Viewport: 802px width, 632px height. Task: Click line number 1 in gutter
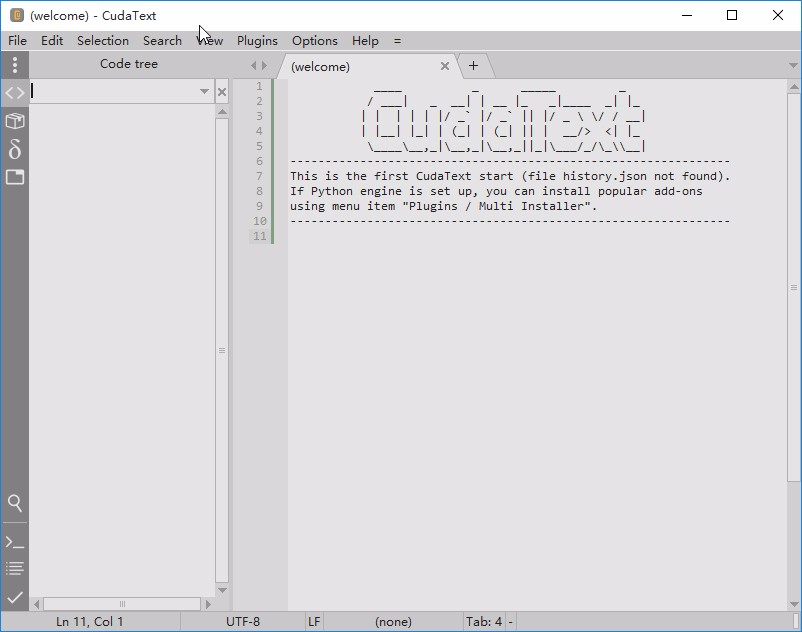259,86
